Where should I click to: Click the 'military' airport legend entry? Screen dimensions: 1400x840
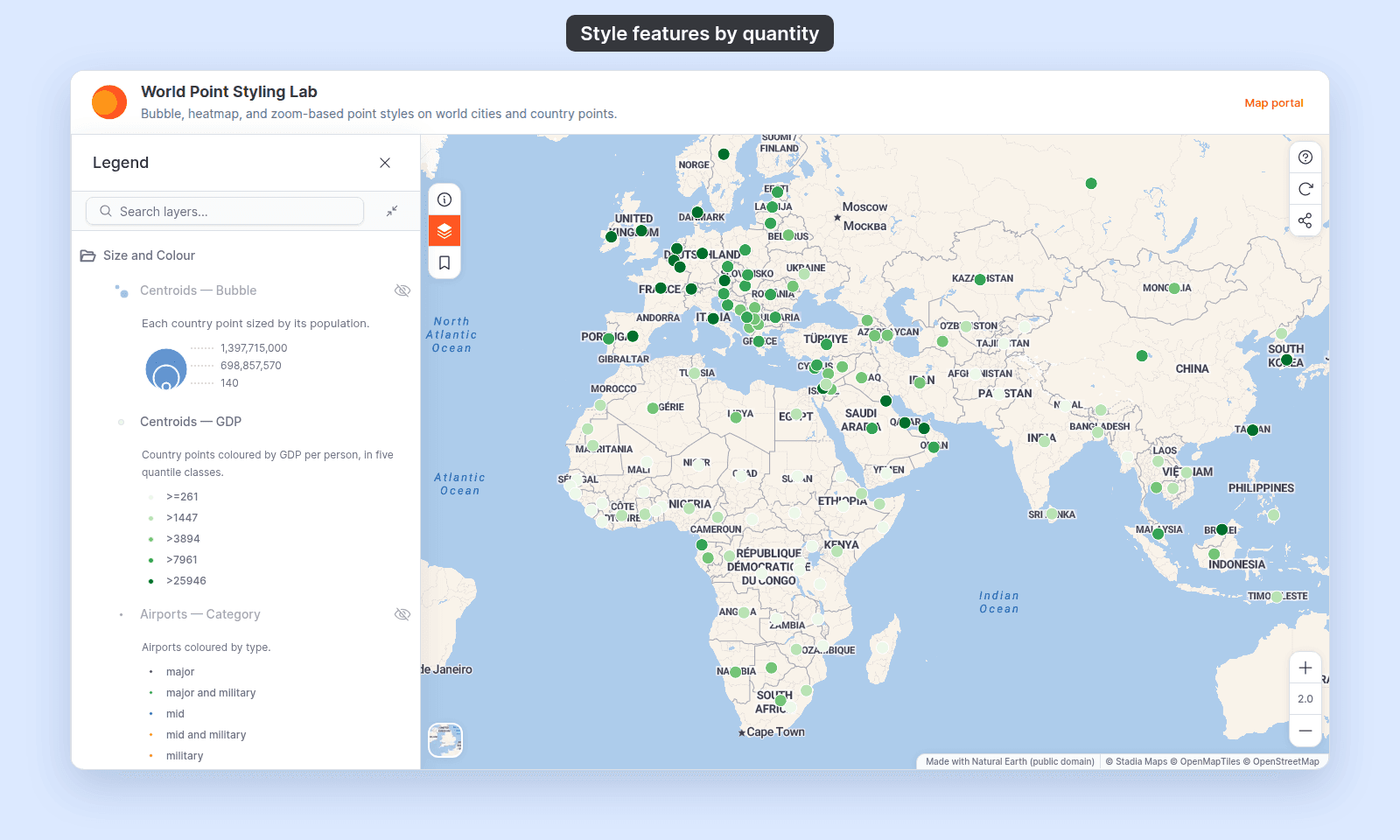185,756
